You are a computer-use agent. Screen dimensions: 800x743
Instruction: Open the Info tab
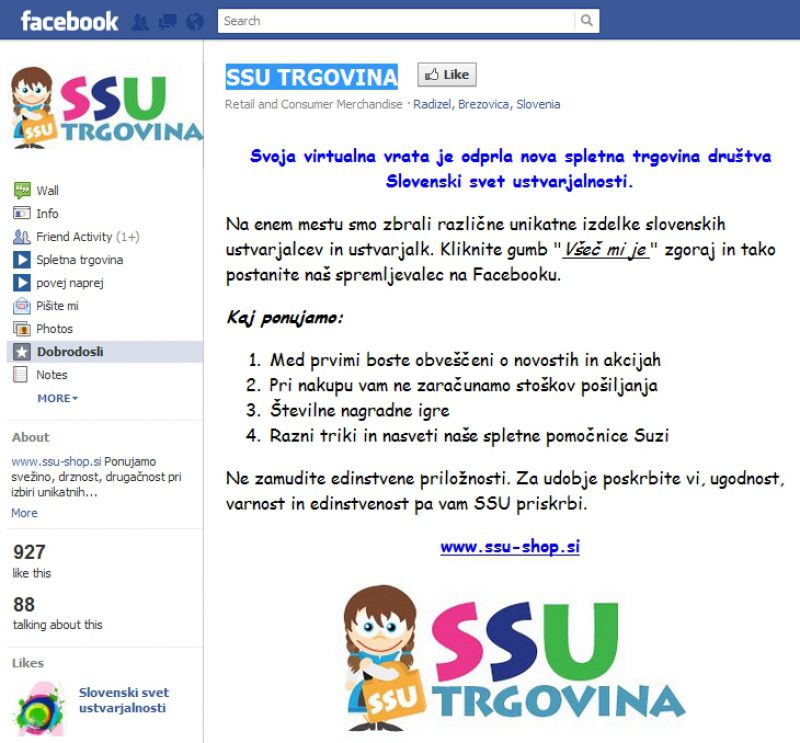pyautogui.click(x=47, y=213)
